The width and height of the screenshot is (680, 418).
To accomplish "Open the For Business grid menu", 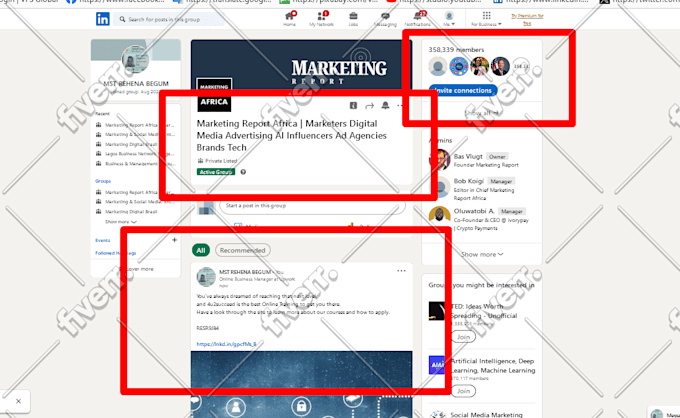I will tap(486, 18).
